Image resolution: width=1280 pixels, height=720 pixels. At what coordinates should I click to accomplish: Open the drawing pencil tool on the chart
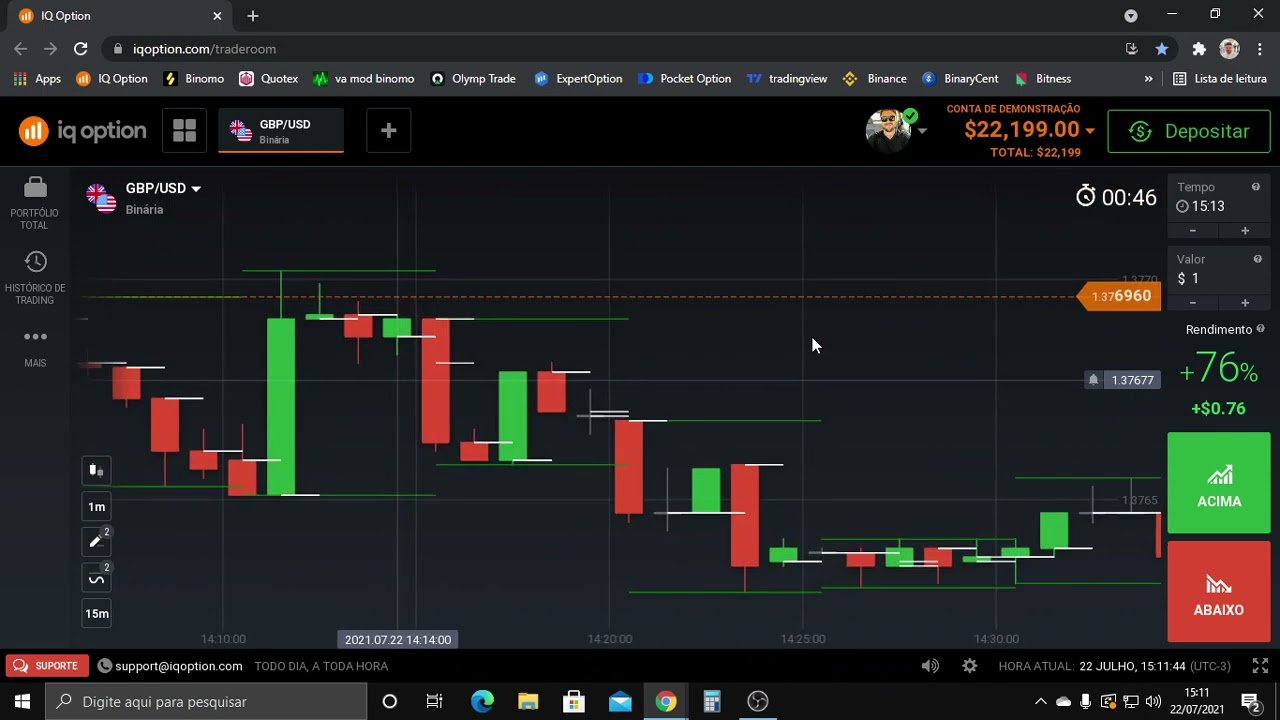tap(95, 541)
